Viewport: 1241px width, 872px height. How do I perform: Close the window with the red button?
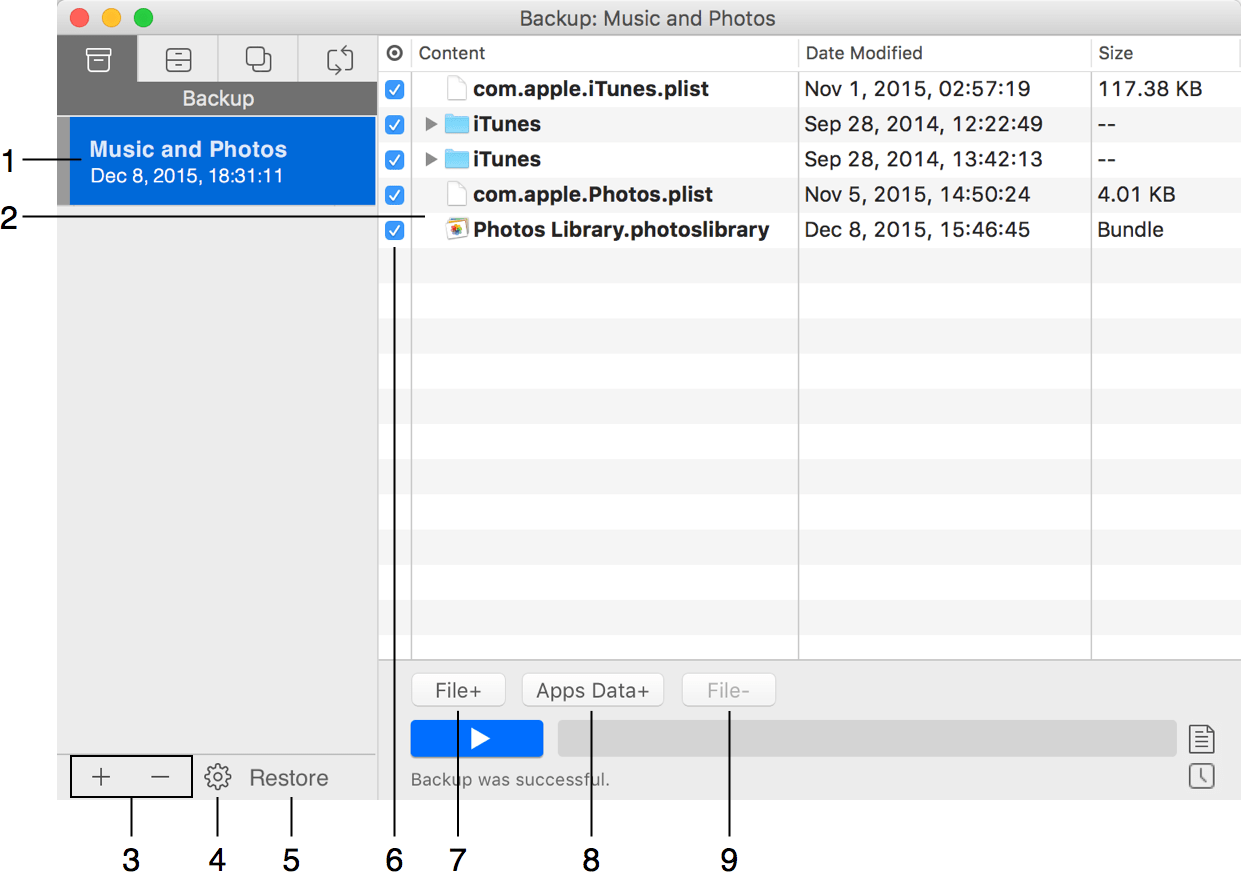[79, 18]
